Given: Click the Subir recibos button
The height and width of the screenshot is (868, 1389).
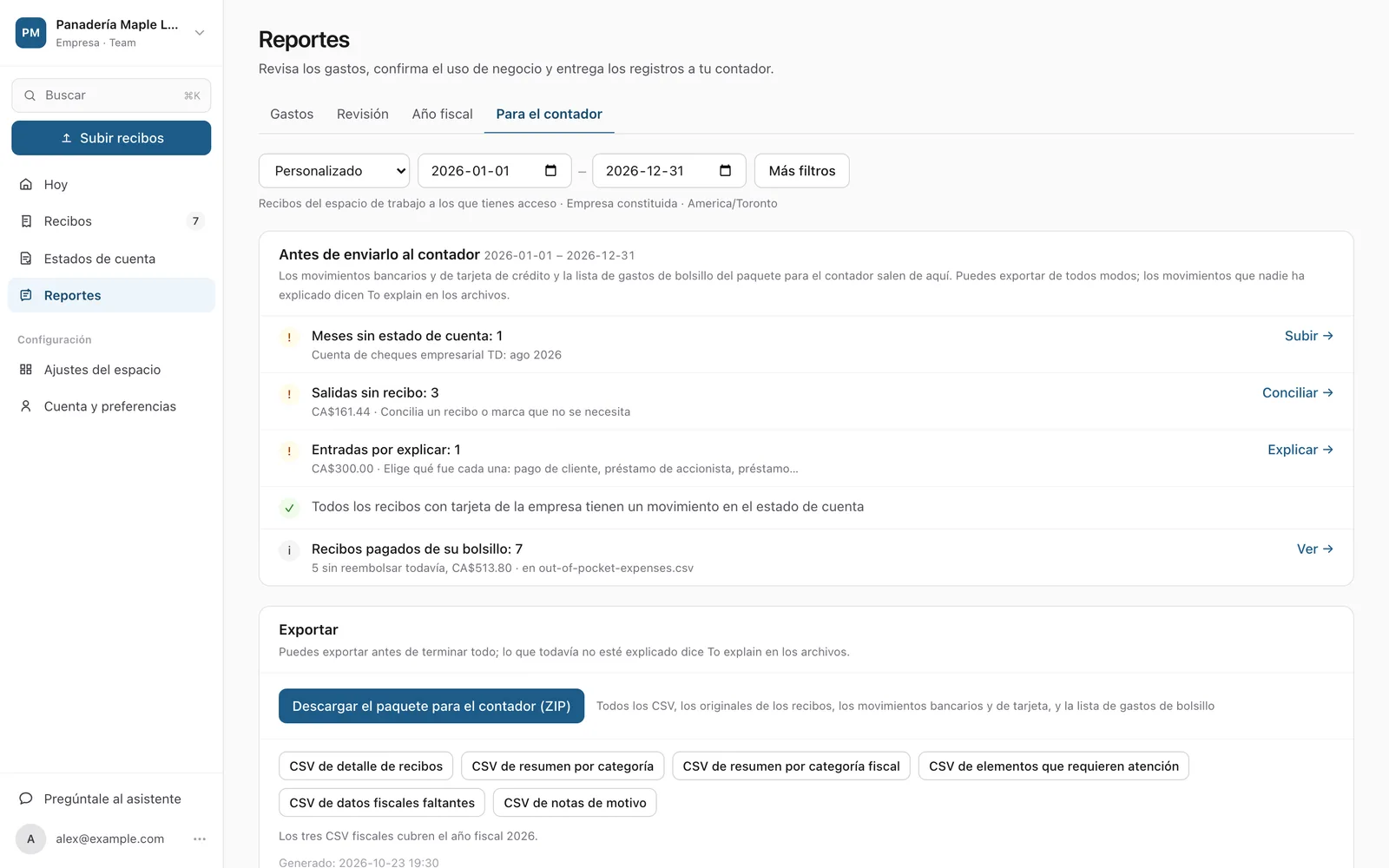Looking at the screenshot, I should [x=111, y=138].
